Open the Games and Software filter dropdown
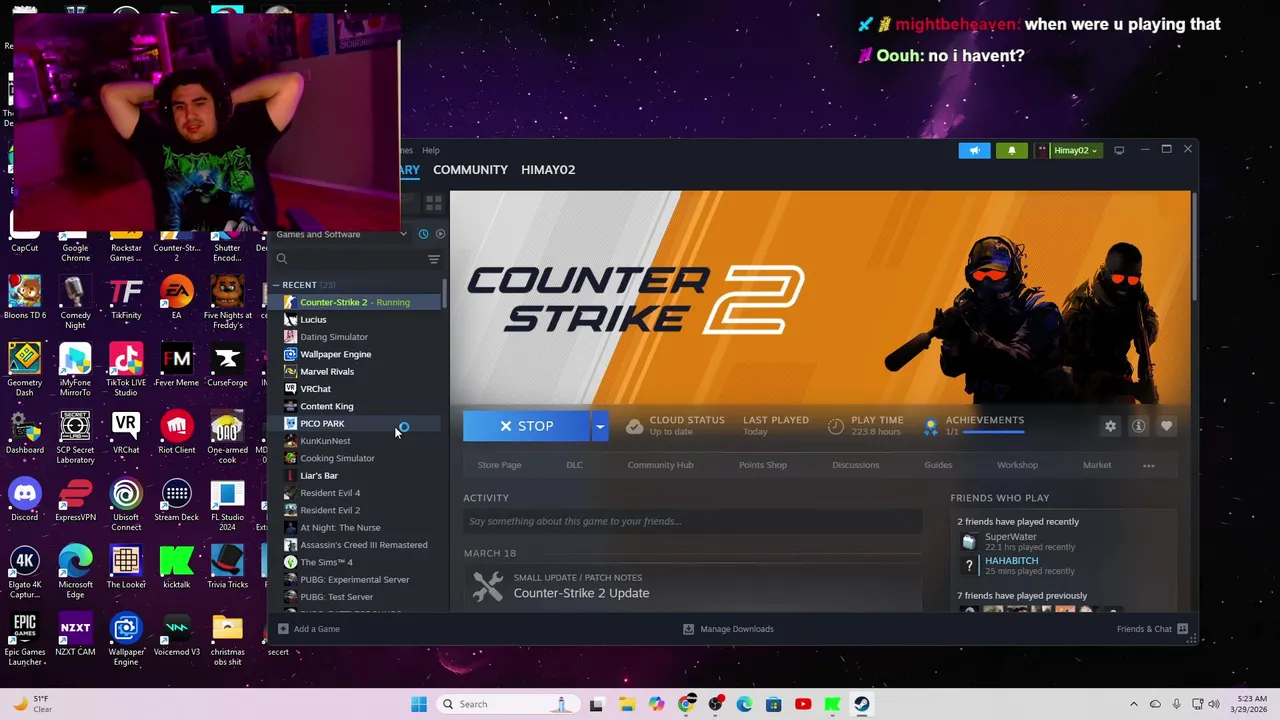 (x=340, y=234)
